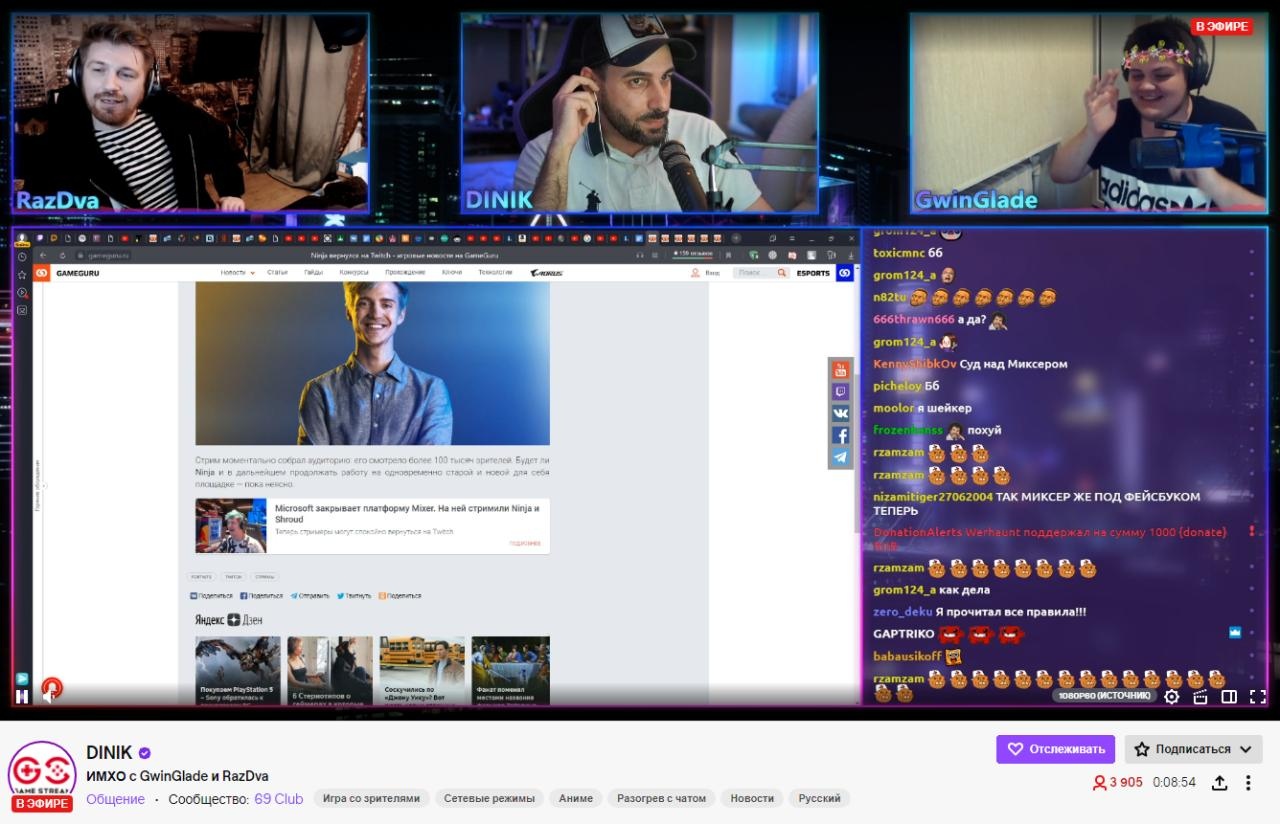Open the Конкурсы menu item on GameGuru
The width and height of the screenshot is (1280, 824).
pyautogui.click(x=353, y=272)
